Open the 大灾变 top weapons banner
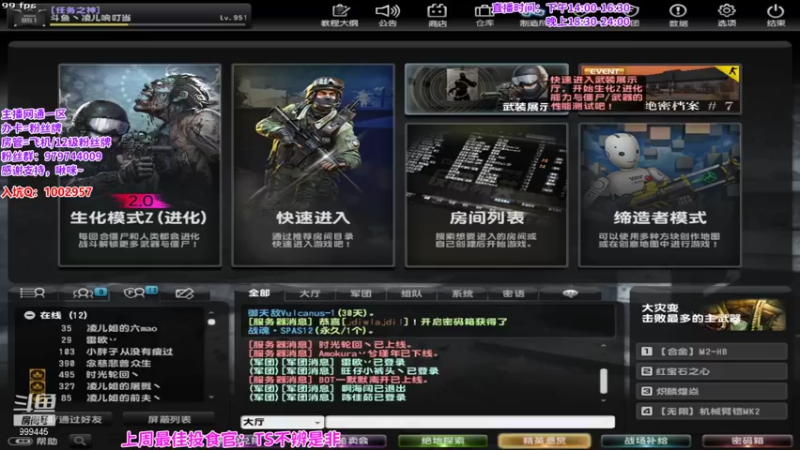Viewport: 800px width, 450px height. coord(711,314)
